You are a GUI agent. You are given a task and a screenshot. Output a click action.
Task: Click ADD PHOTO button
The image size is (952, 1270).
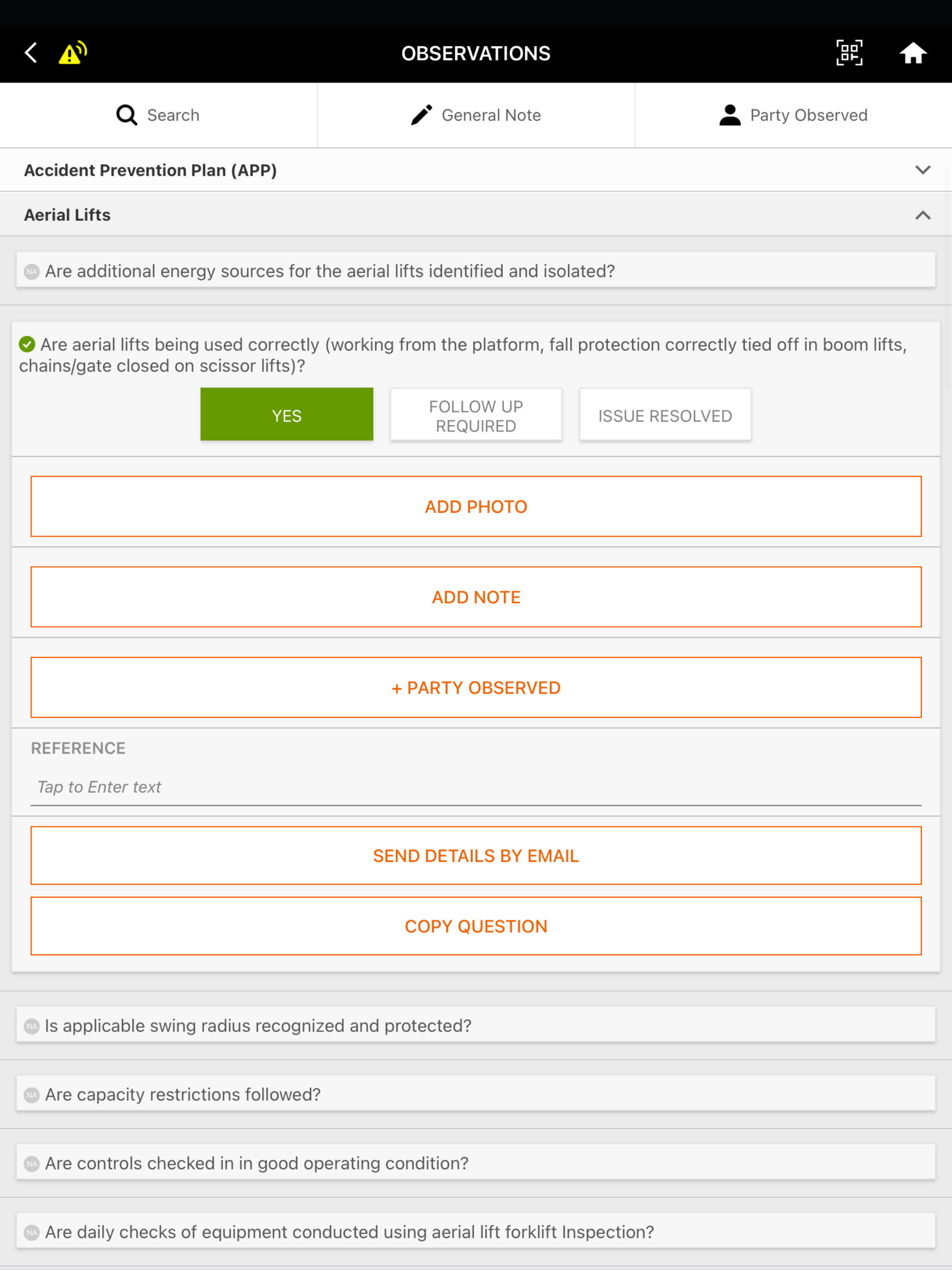coord(476,506)
